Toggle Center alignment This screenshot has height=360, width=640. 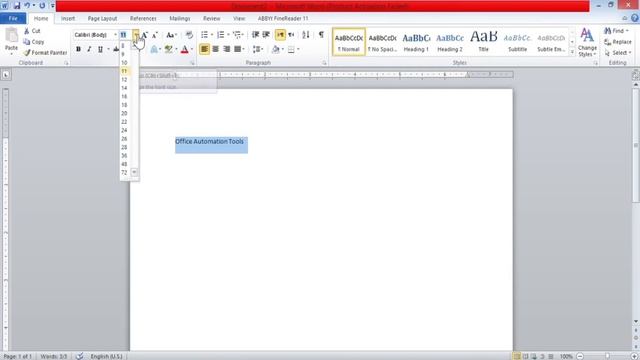click(x=216, y=49)
